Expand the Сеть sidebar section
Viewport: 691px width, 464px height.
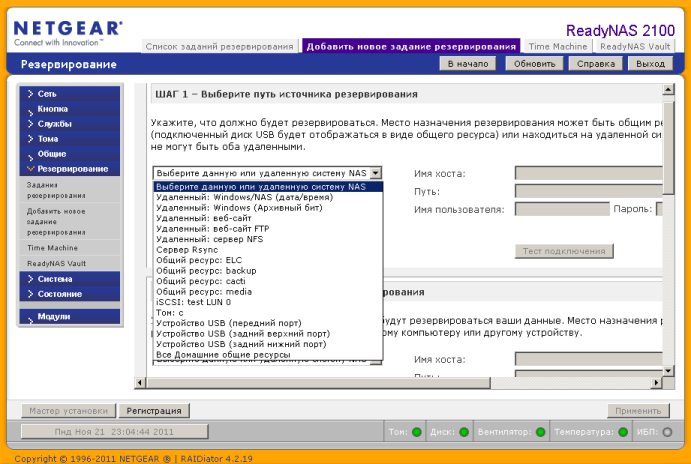click(x=70, y=94)
